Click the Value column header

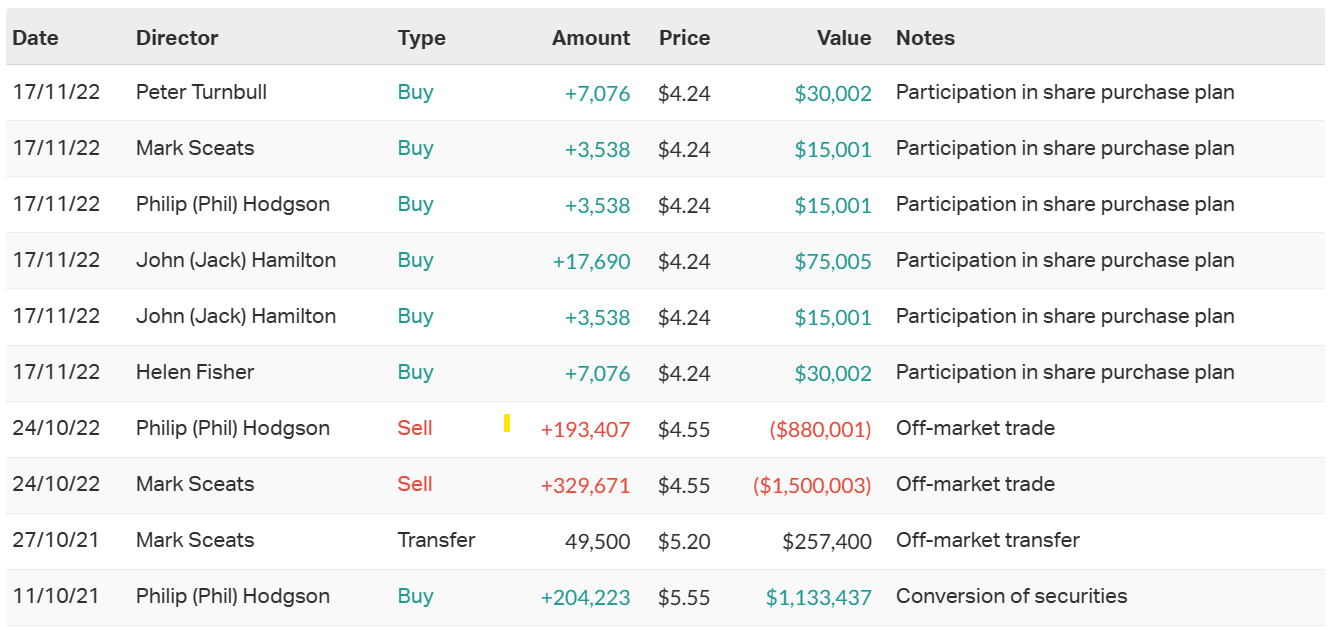point(844,38)
